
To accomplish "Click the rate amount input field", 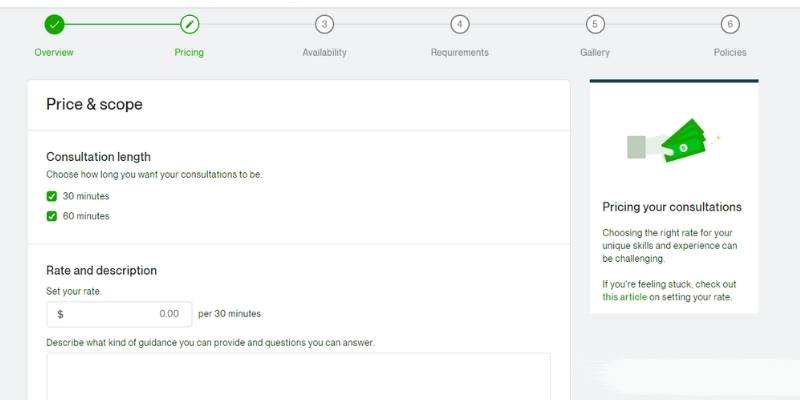I will (x=119, y=314).
